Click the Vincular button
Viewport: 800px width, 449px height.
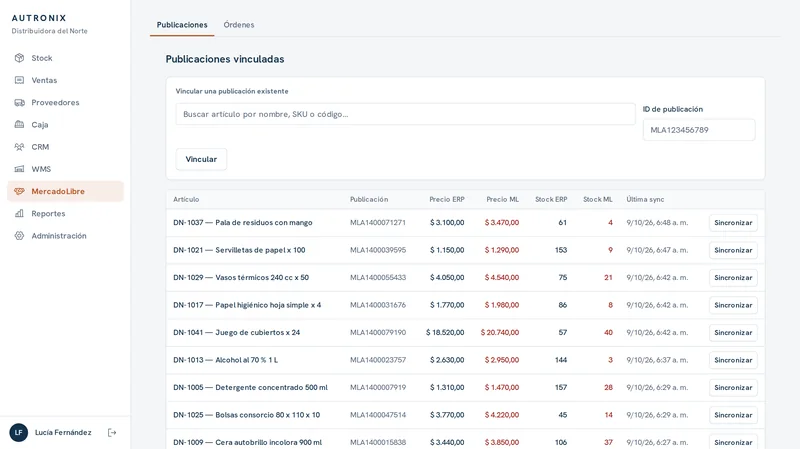click(x=201, y=159)
